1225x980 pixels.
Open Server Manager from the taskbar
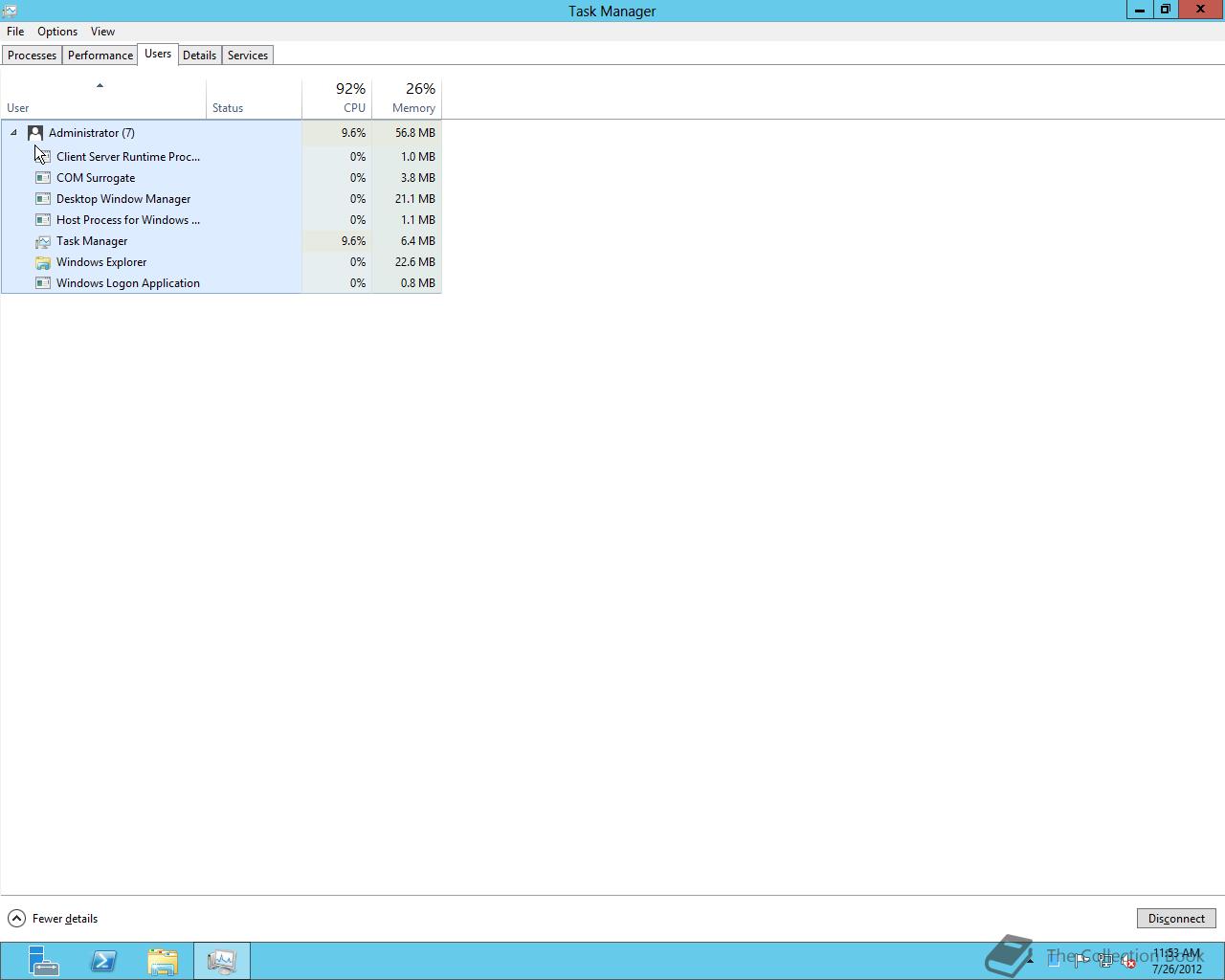coord(43,961)
